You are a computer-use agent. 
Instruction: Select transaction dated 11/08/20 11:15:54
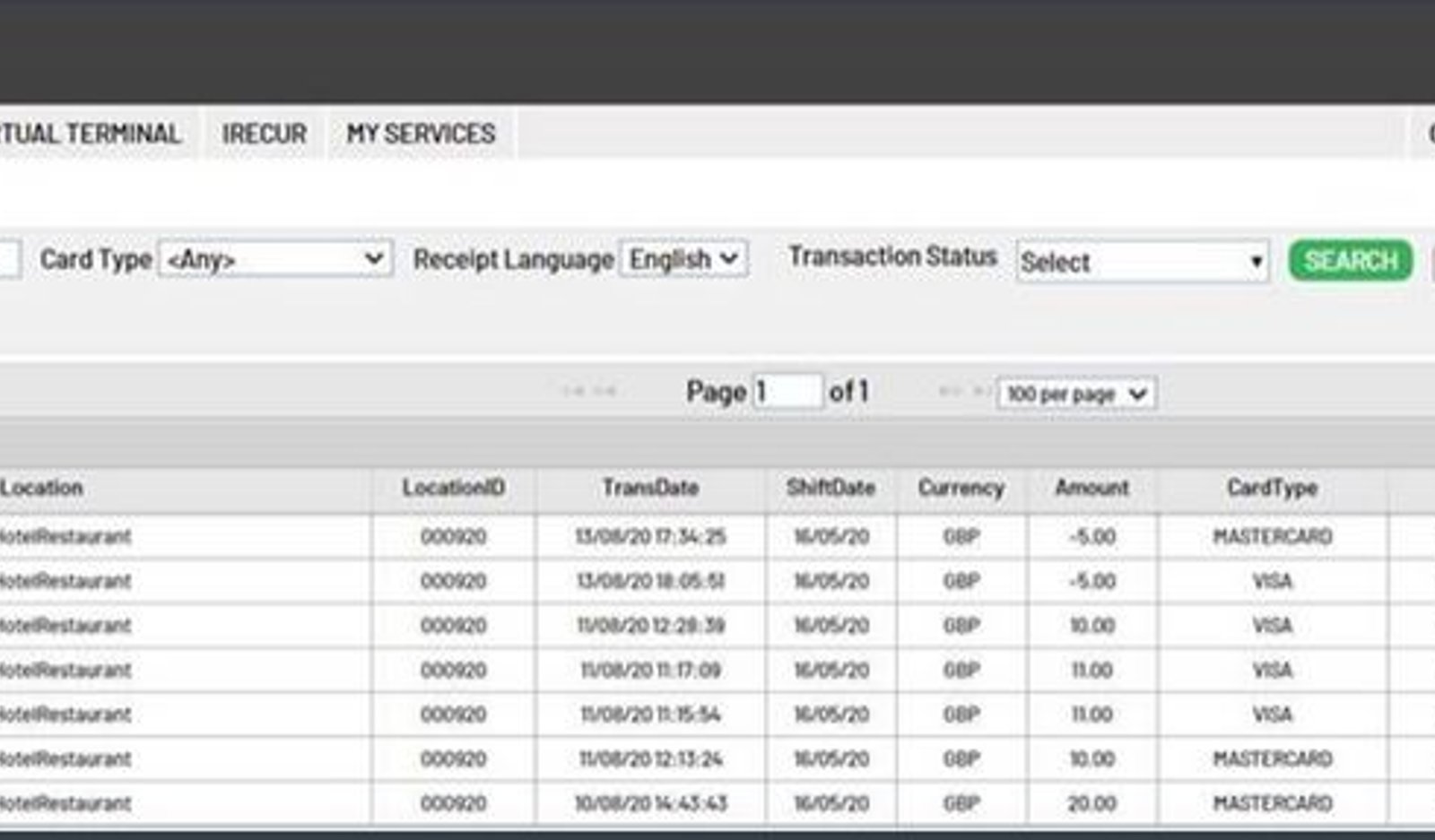pos(650,714)
